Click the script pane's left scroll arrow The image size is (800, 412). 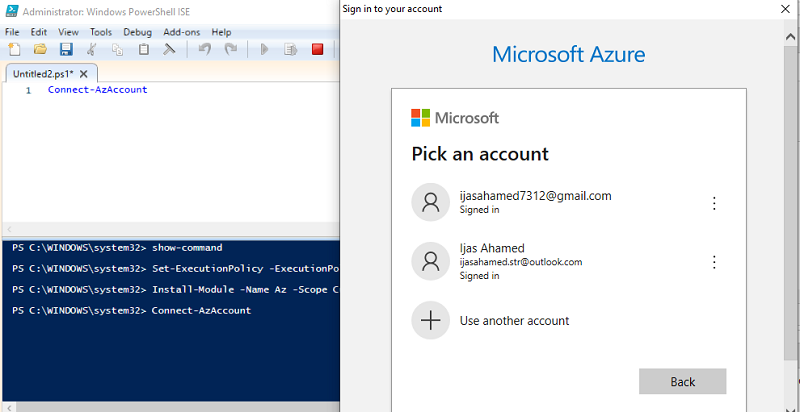point(9,229)
